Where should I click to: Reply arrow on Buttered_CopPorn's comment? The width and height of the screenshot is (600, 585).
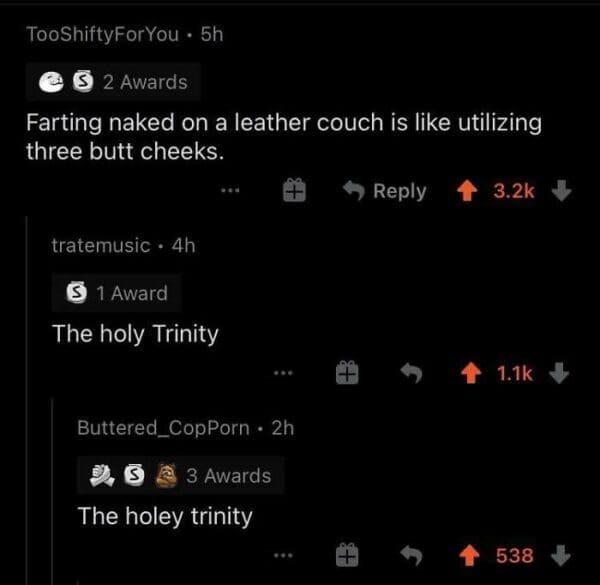click(409, 555)
